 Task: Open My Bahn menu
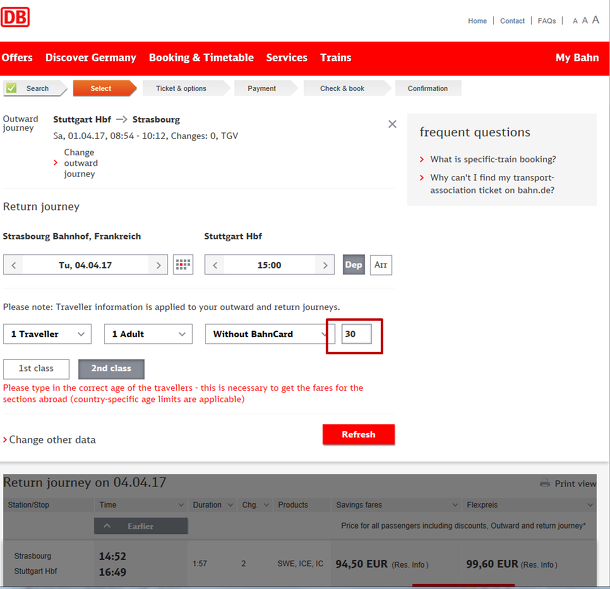tap(577, 58)
